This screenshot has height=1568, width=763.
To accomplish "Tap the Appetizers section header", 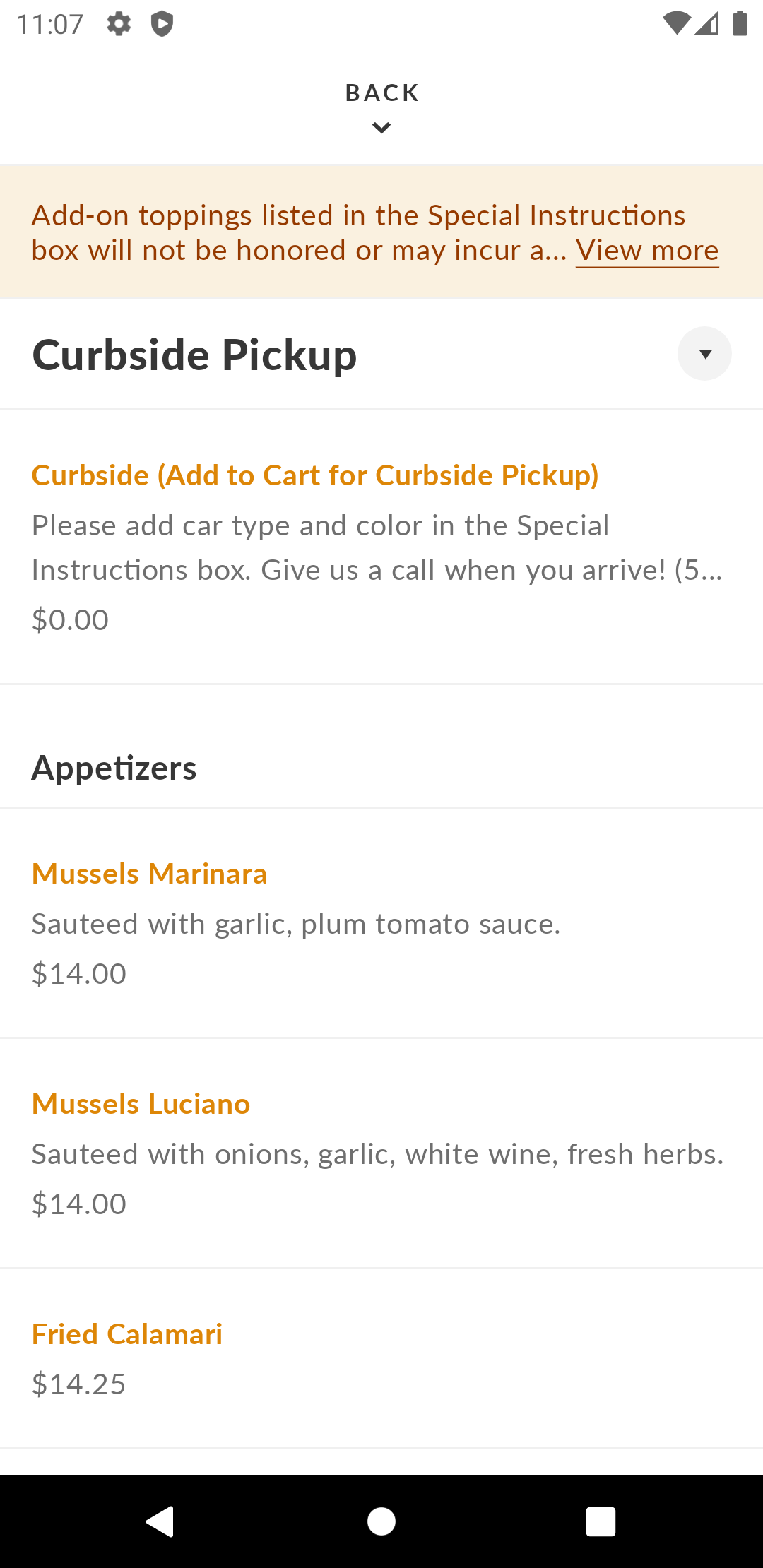I will [114, 768].
